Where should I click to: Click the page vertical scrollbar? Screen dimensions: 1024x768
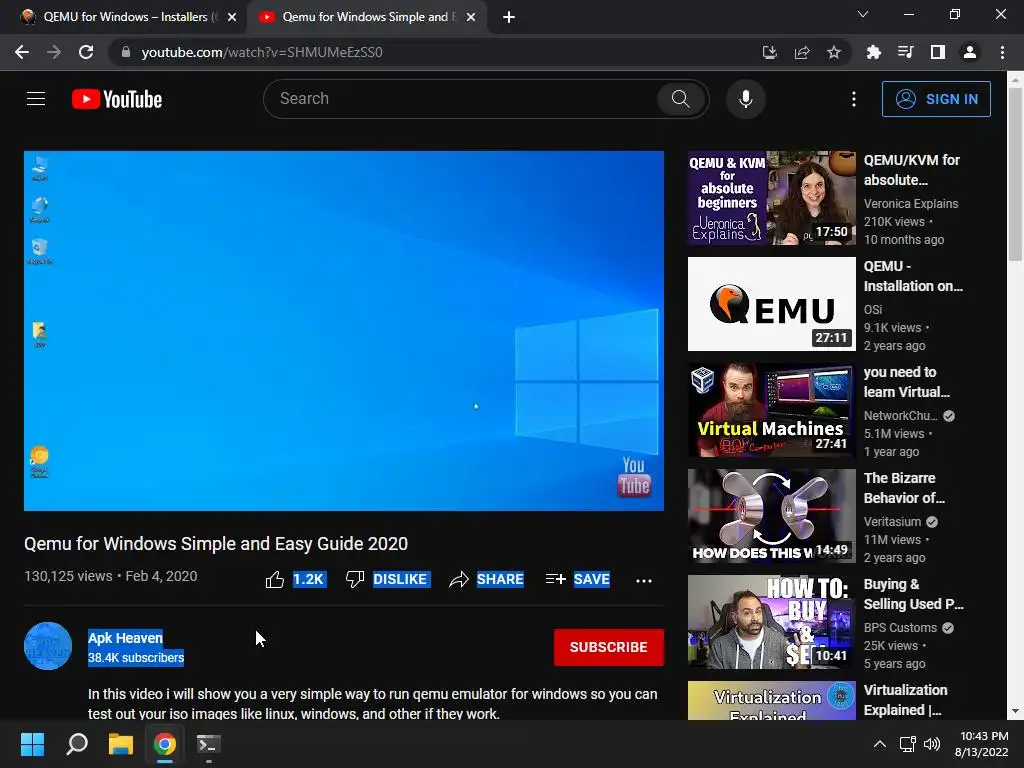point(1015,175)
